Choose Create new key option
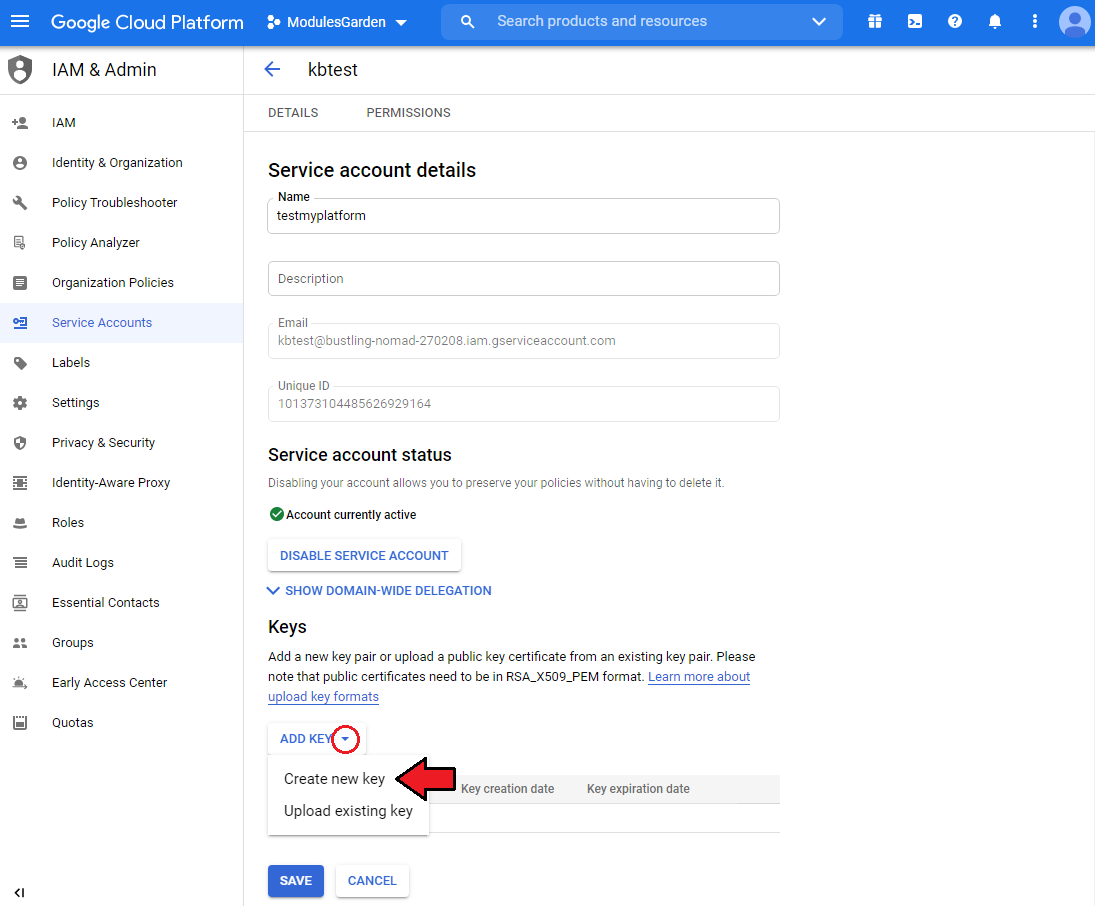The width and height of the screenshot is (1095, 906). 335,779
